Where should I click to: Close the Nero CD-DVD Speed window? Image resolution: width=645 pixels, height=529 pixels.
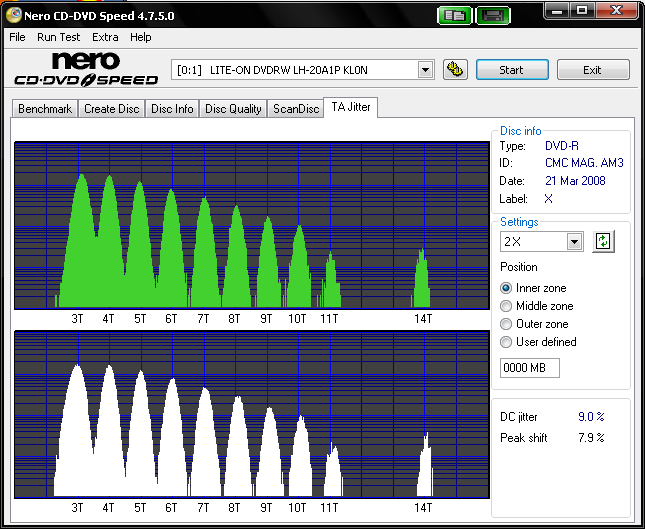617,11
